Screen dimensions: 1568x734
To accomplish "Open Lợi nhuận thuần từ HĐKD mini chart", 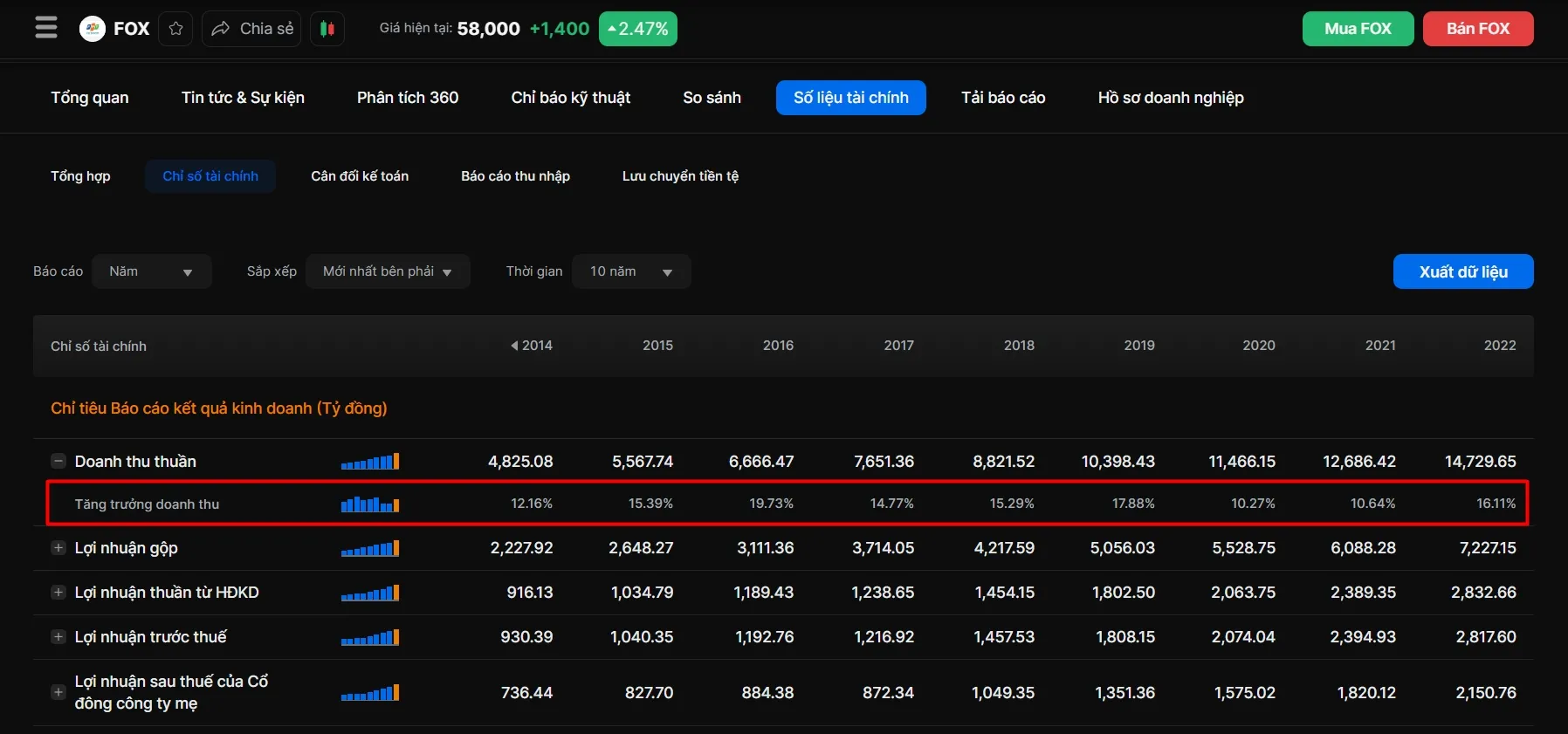I will click(370, 593).
